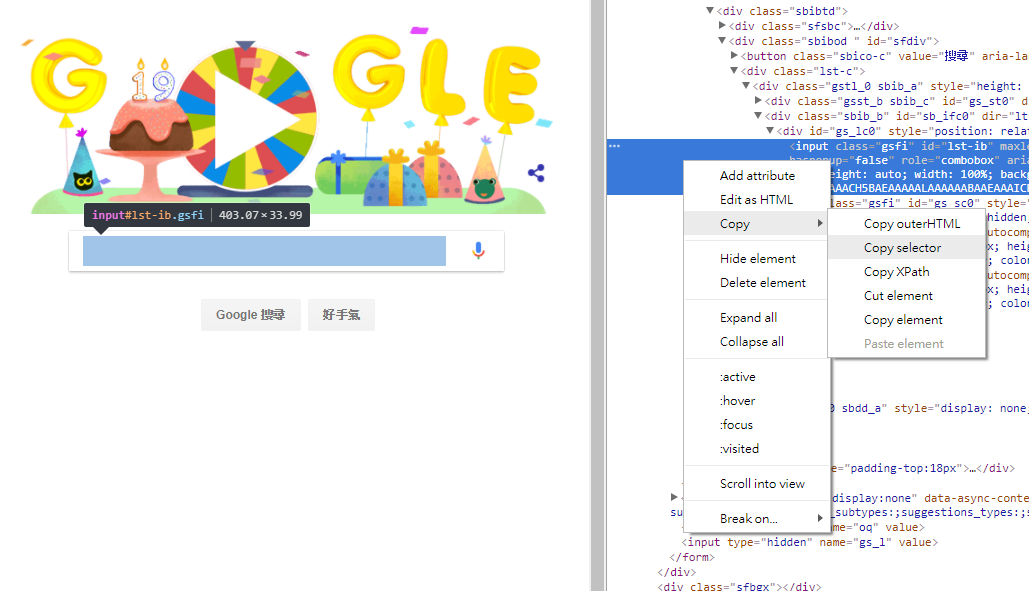This screenshot has height=591, width=1029.
Task: Collapse the div id sfdiv node
Action: (x=722, y=41)
